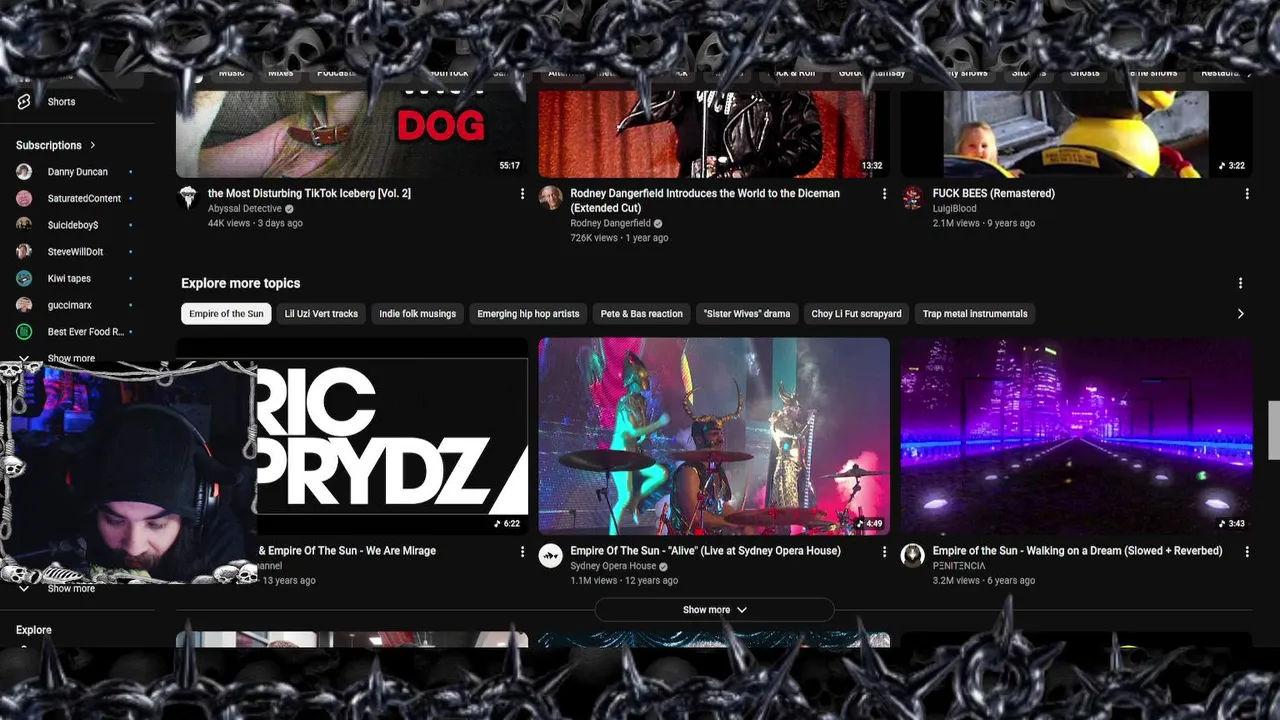Open options for Explore more topics section
Screen dimensions: 1280x720
tap(1240, 283)
